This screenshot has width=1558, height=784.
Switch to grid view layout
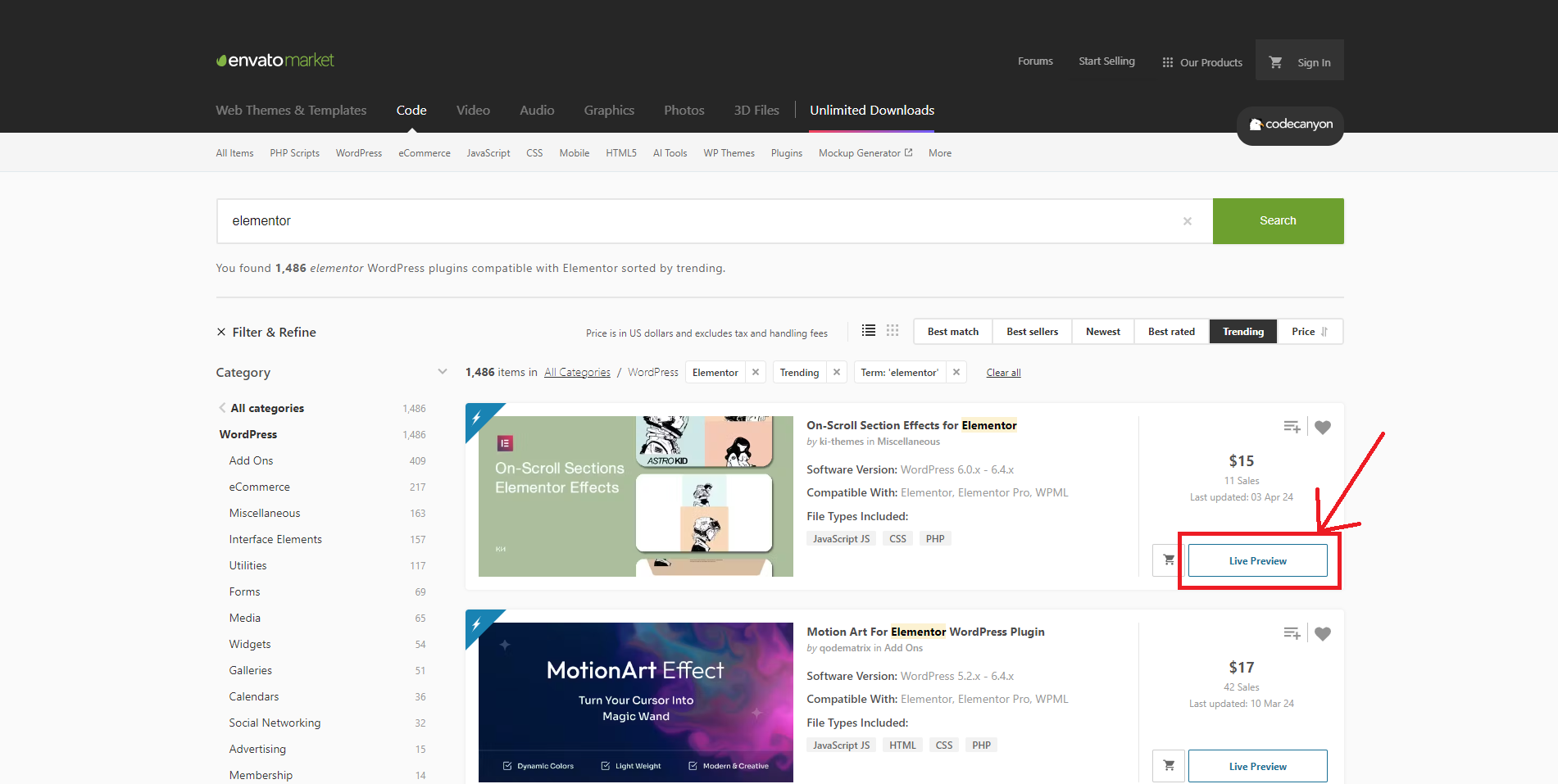pyautogui.click(x=893, y=331)
